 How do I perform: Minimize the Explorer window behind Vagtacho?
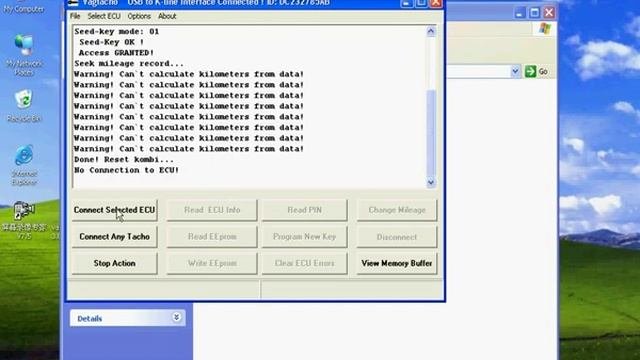pos(519,13)
